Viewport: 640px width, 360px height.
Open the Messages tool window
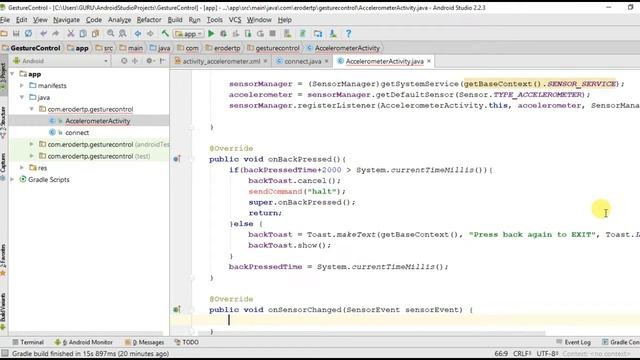(x=144, y=342)
